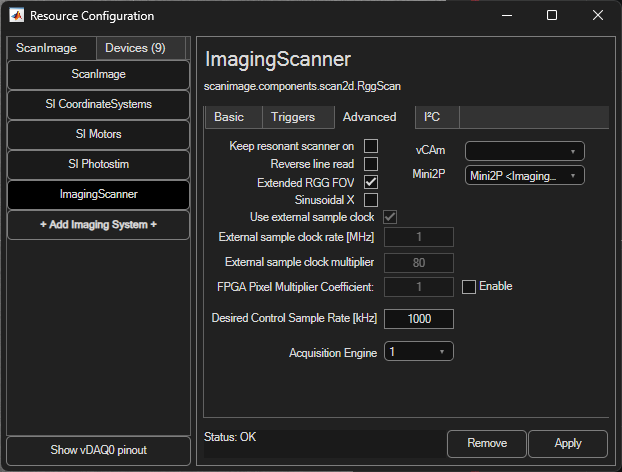Click the MATLAB icon in title bar

tap(16, 15)
